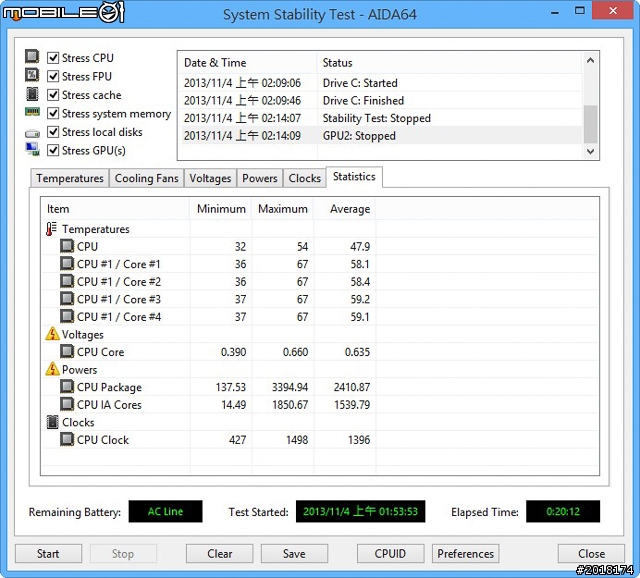Click the thermometer icon of Temperatures group
This screenshot has width=640, height=578.
pyautogui.click(x=51, y=229)
